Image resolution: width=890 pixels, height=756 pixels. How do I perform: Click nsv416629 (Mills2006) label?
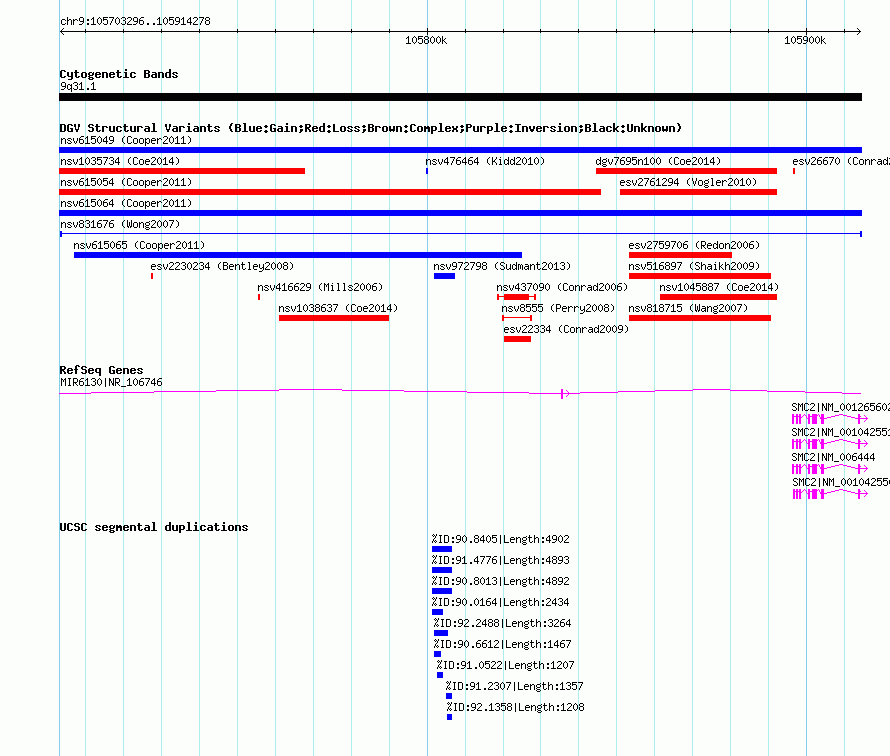coord(320,287)
